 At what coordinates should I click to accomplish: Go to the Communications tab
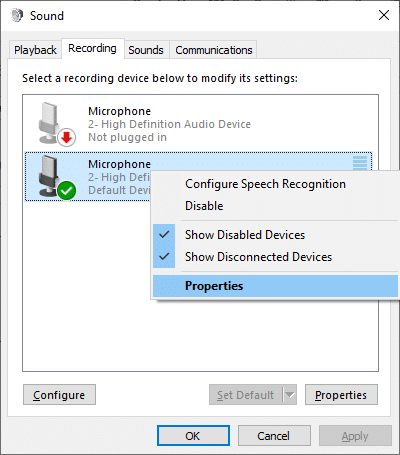point(214,50)
